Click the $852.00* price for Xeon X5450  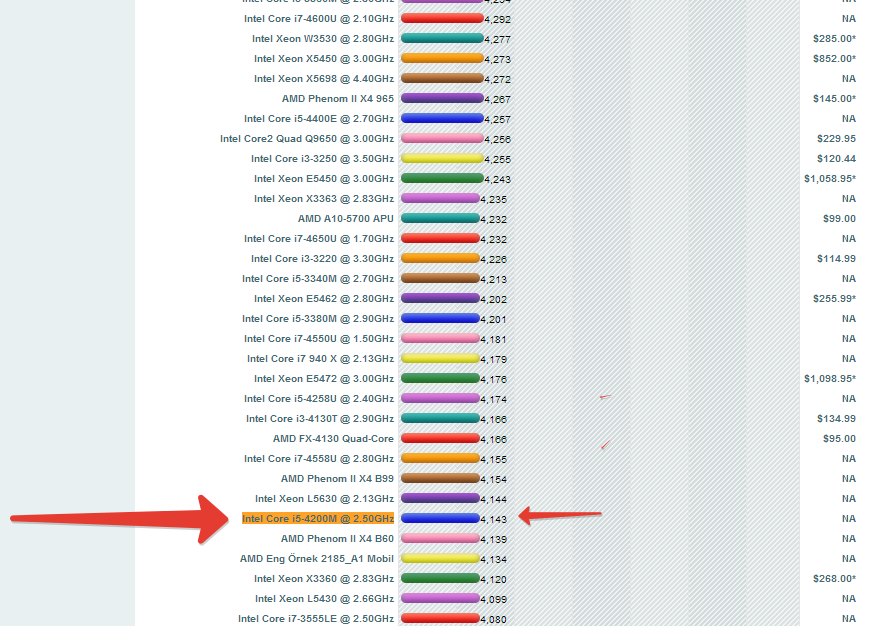pyautogui.click(x=834, y=59)
